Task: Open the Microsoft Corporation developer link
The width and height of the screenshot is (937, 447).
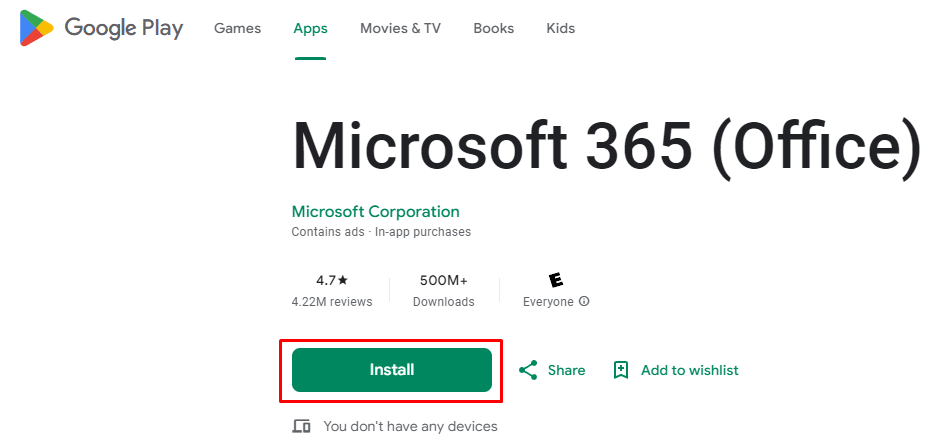Action: [x=375, y=212]
